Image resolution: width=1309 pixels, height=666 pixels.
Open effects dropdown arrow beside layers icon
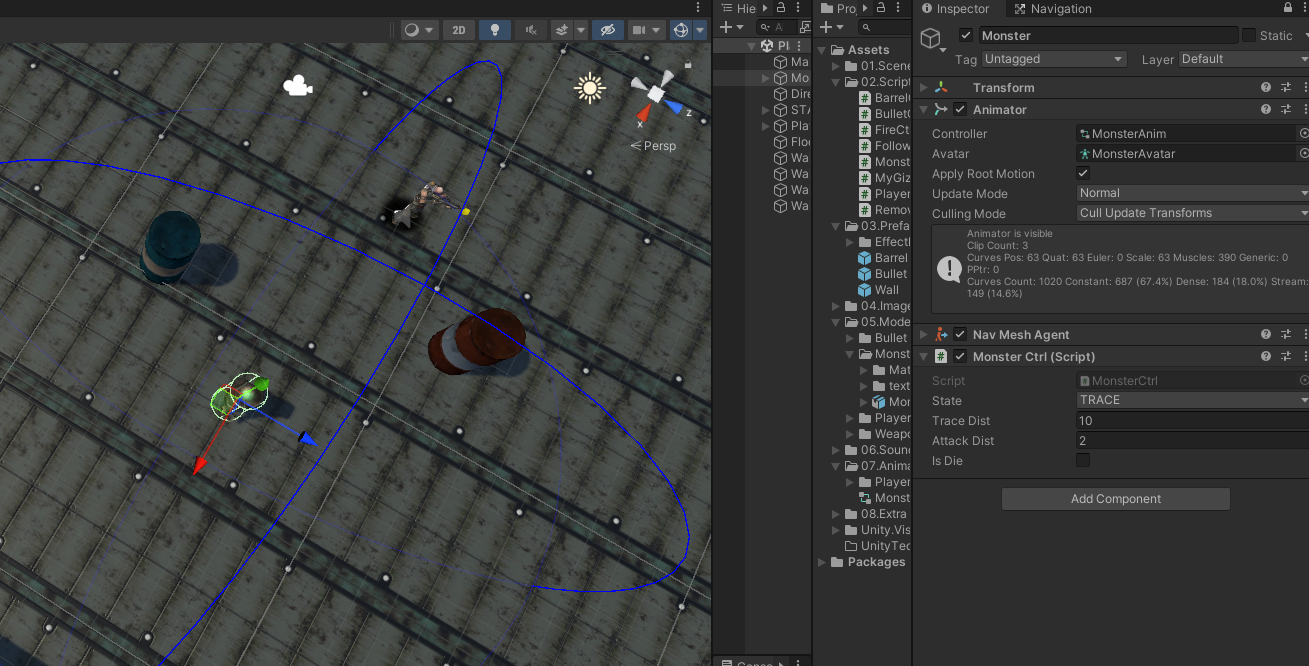tap(581, 30)
